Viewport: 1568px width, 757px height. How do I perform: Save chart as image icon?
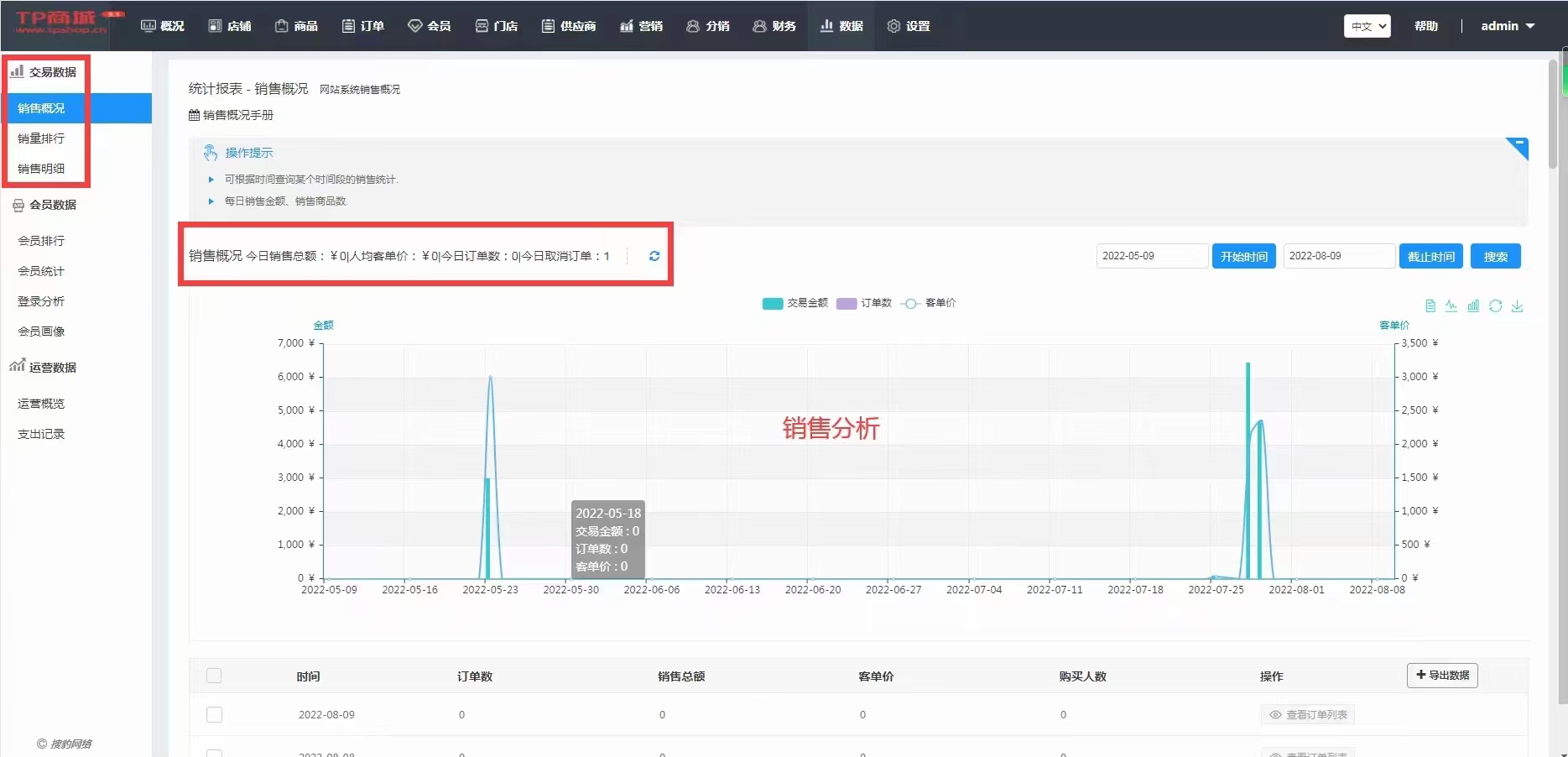1517,306
